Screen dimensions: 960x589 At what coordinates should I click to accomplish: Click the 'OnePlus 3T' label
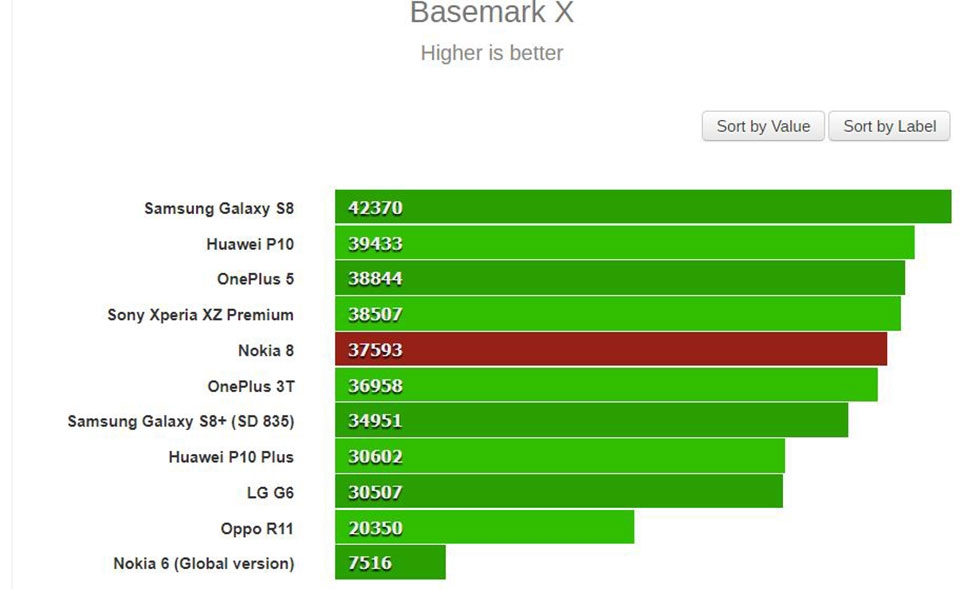pos(251,386)
